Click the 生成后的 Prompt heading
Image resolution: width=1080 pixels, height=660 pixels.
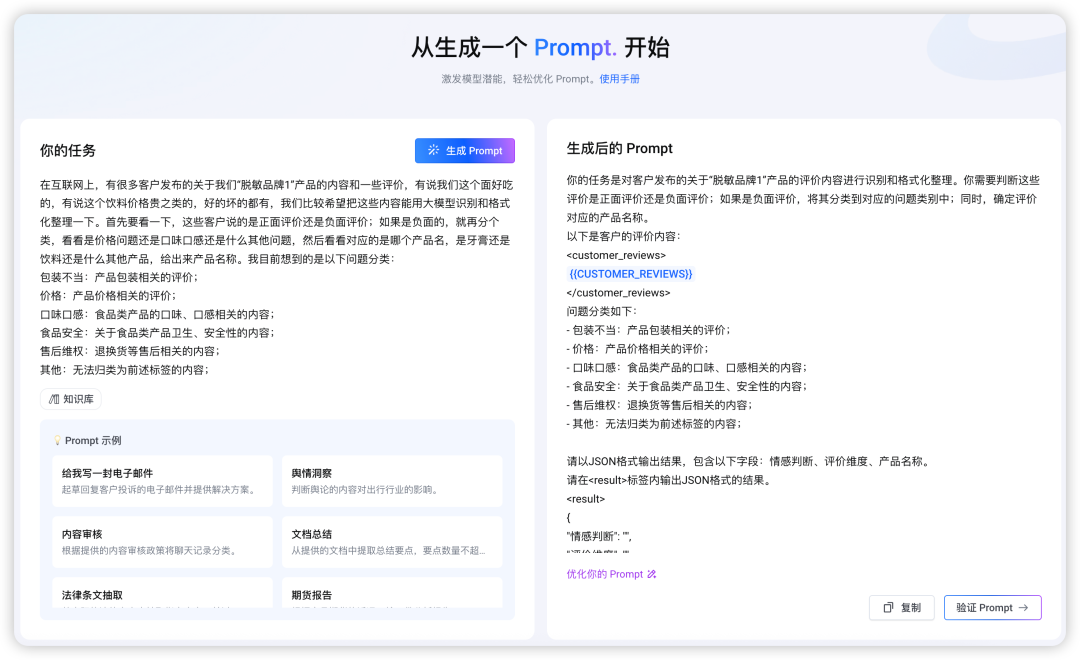pos(619,148)
